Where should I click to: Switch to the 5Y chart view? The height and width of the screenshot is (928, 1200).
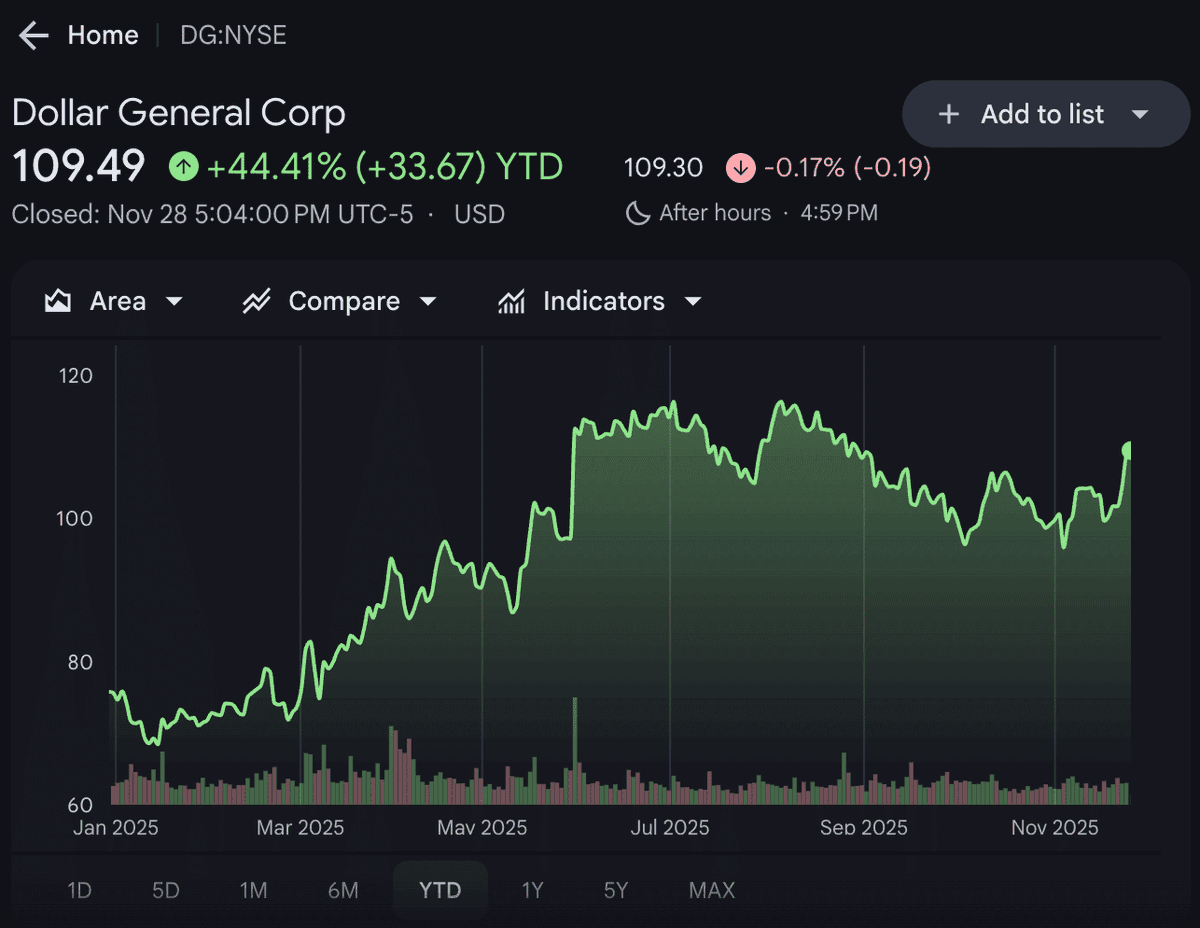click(x=616, y=889)
